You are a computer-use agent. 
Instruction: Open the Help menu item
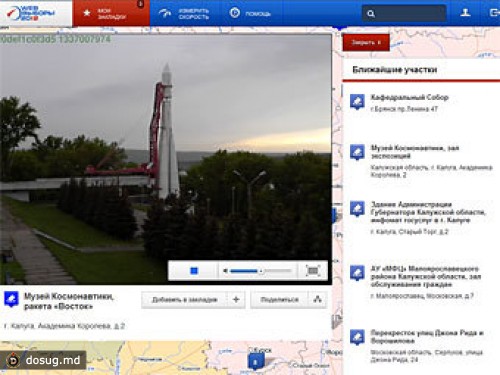pos(250,13)
